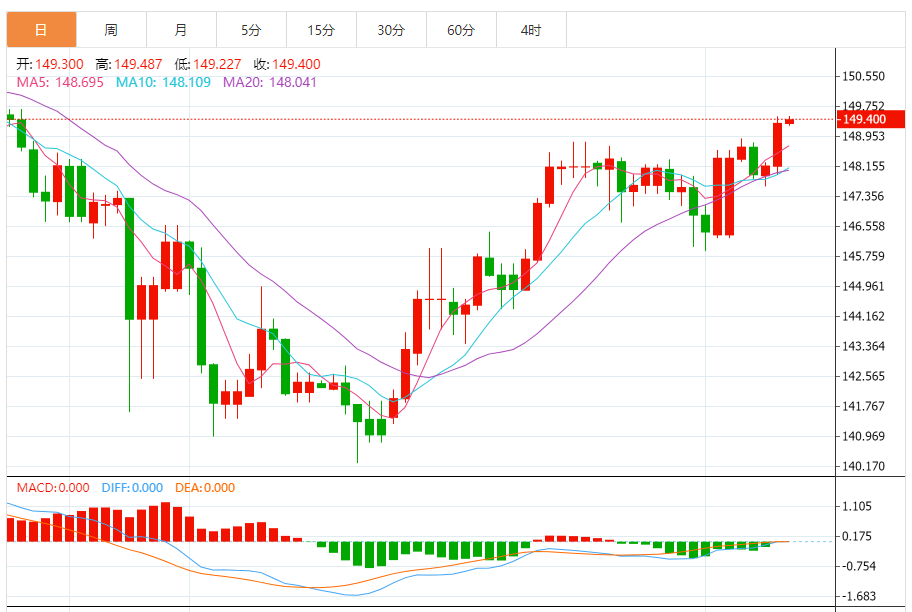This screenshot has width=912, height=612.
Task: Click the MA5: 148.695 legend value
Action: 60,82
